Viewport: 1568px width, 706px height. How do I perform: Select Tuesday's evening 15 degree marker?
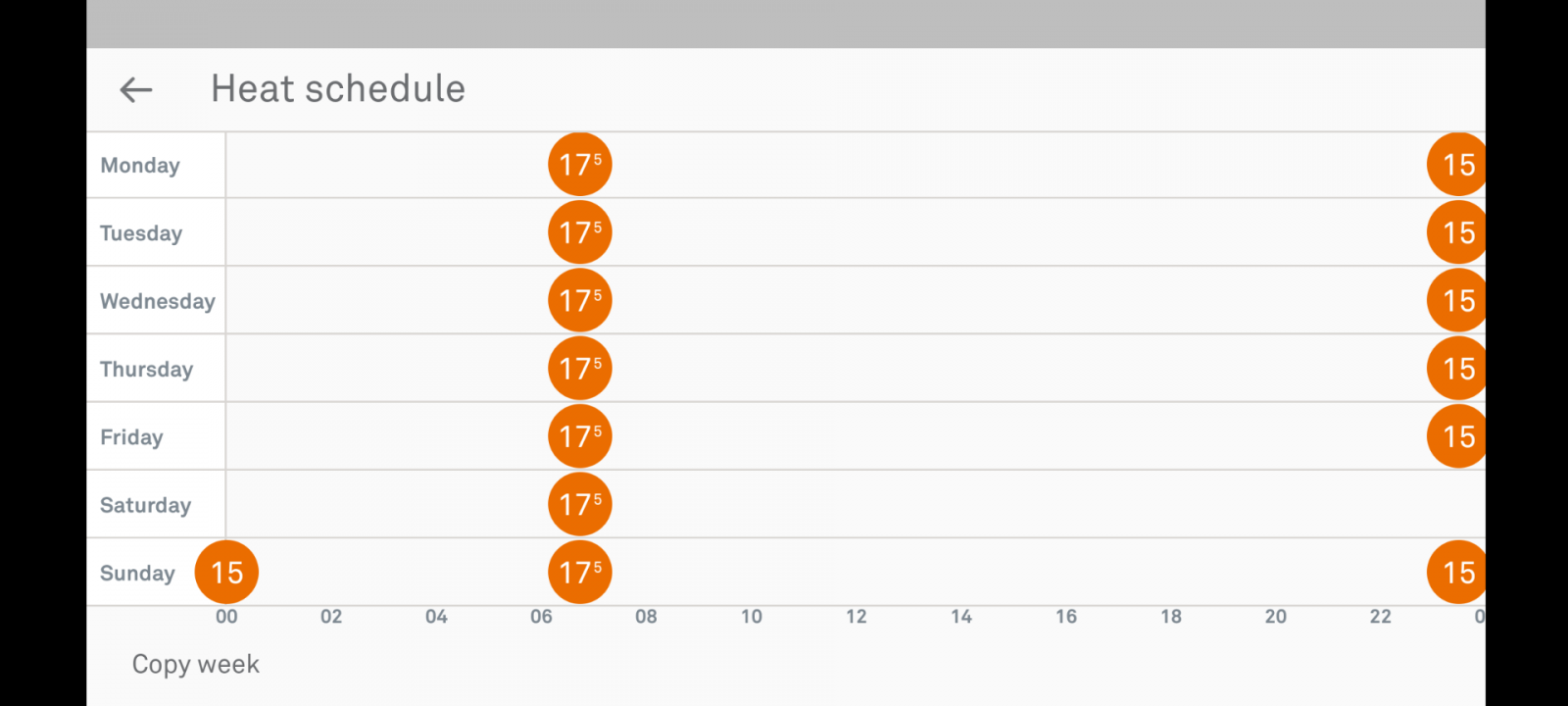[1456, 232]
